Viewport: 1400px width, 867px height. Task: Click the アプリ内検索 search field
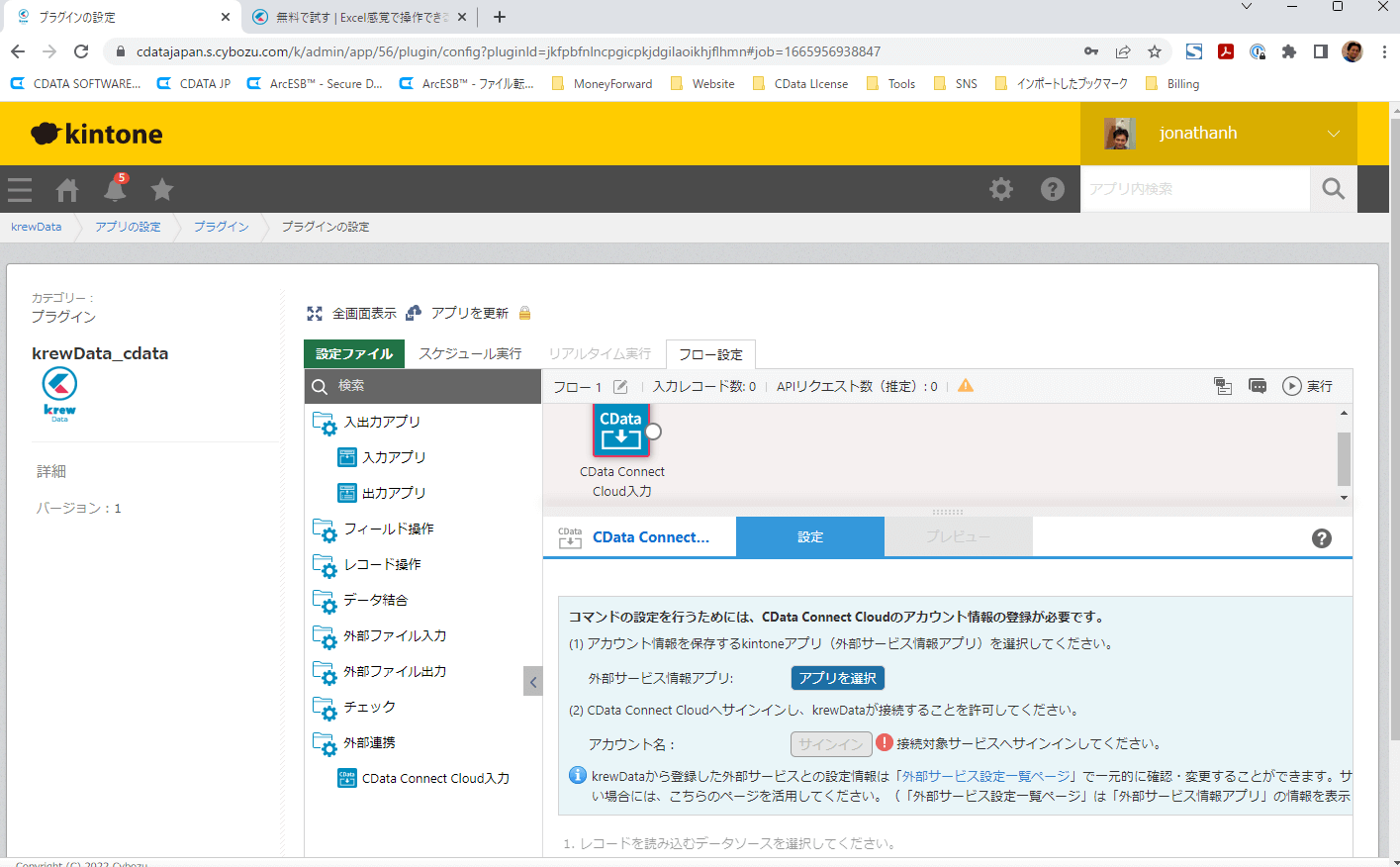click(1194, 189)
